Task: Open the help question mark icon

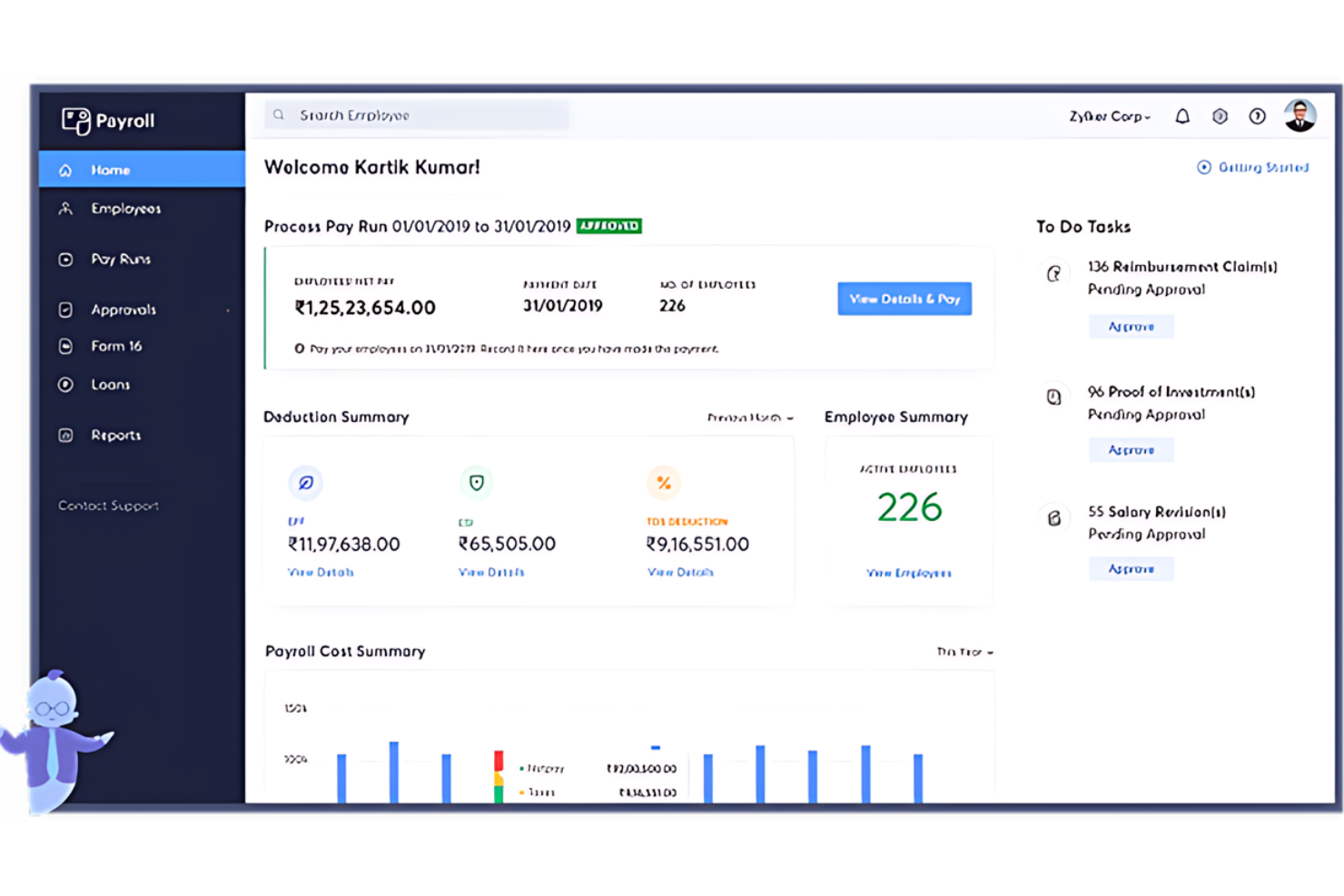Action: click(x=1257, y=116)
